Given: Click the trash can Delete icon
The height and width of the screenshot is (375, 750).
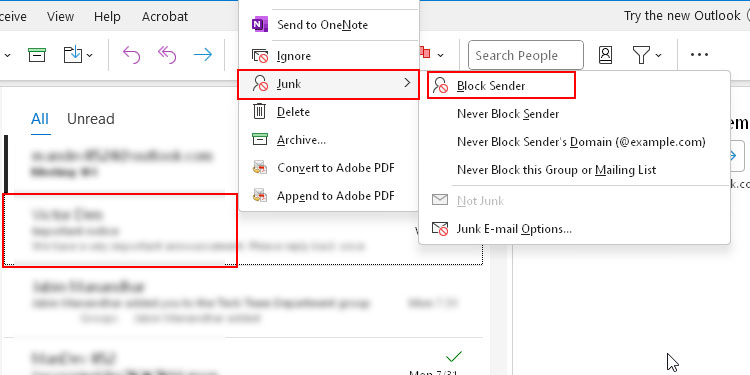Looking at the screenshot, I should tap(259, 111).
